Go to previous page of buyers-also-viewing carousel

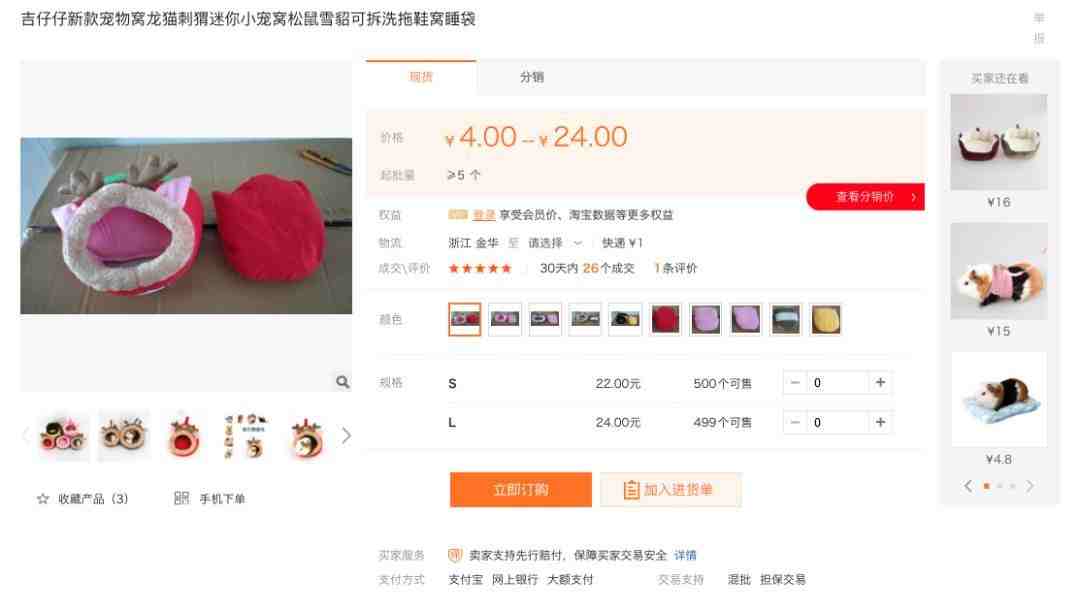(x=968, y=486)
